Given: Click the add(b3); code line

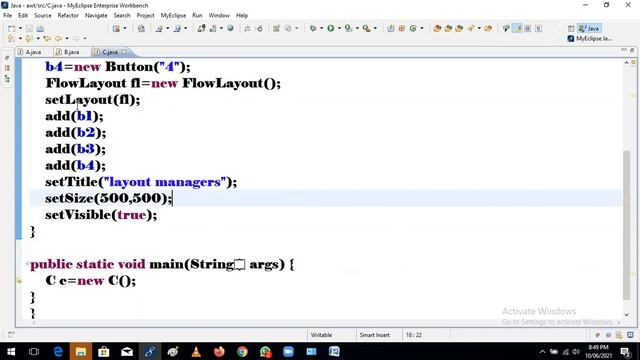Looking at the screenshot, I should point(76,149).
